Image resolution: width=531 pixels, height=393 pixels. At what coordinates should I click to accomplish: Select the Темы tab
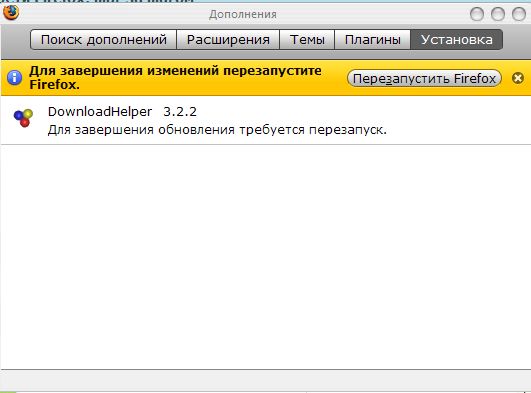[x=307, y=40]
